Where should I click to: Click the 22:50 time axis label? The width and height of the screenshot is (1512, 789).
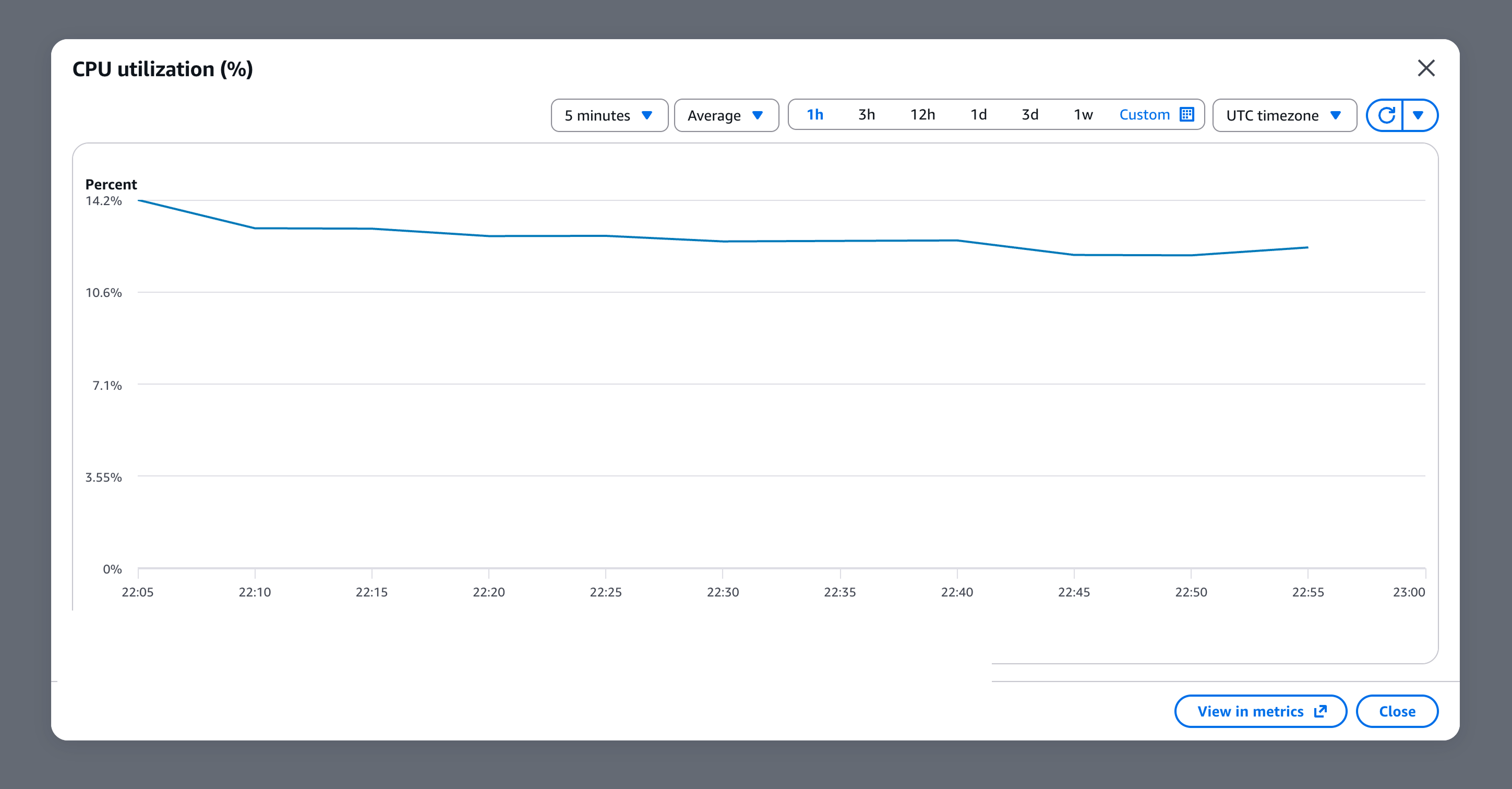(x=1191, y=592)
